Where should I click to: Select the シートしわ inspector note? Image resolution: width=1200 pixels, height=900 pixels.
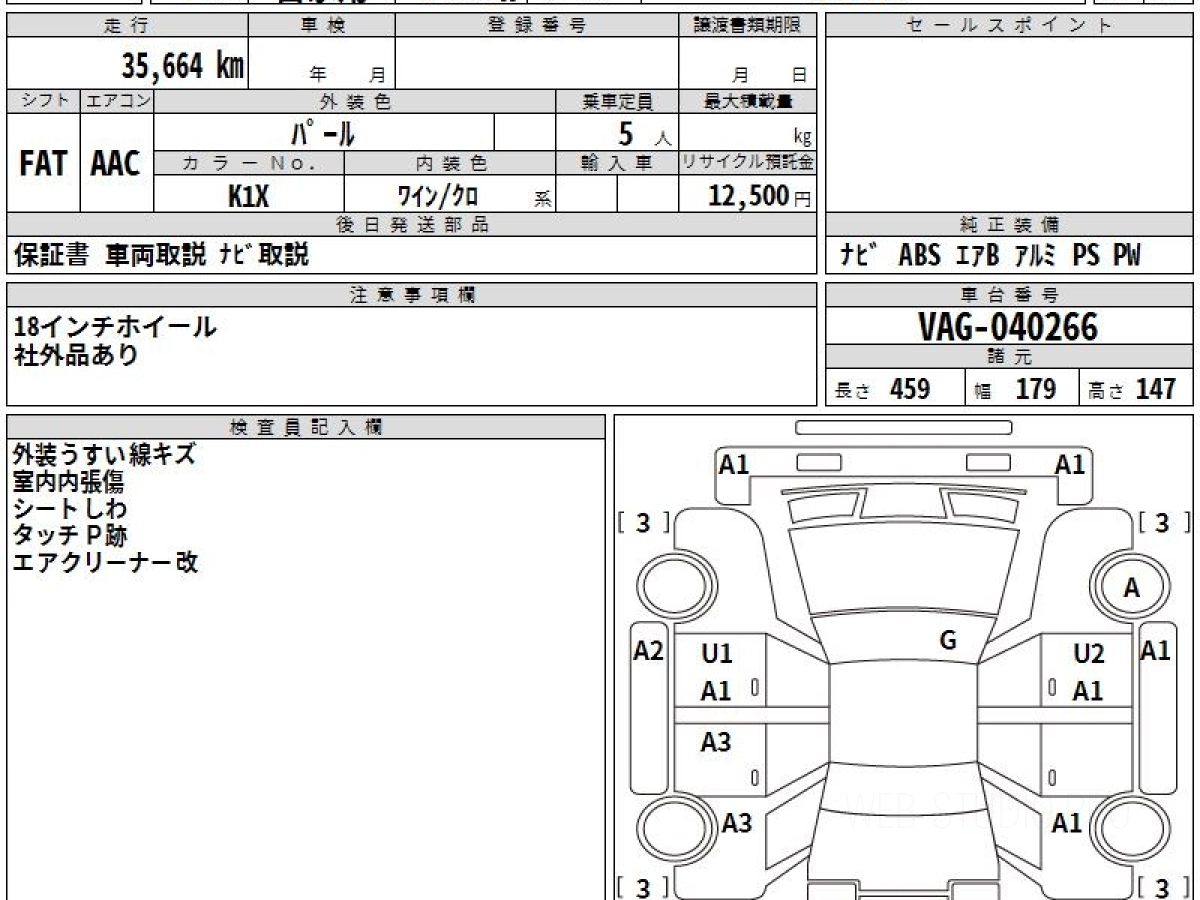tap(70, 508)
